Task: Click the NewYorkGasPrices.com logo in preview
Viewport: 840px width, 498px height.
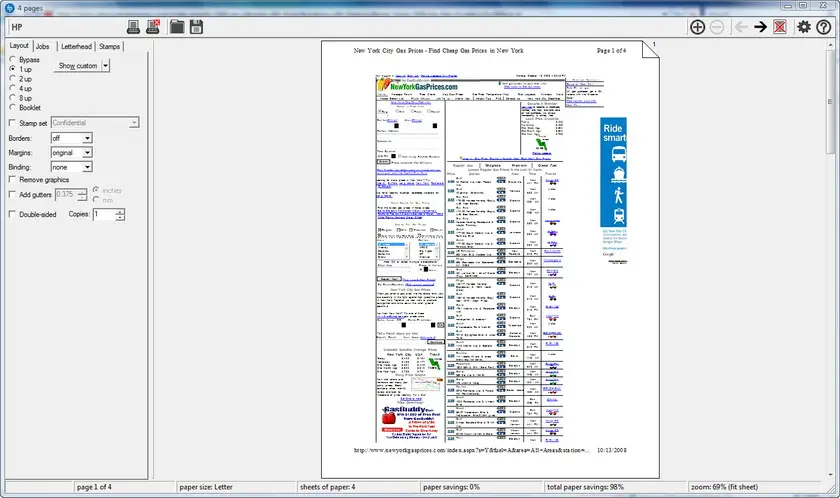Action: tap(418, 86)
